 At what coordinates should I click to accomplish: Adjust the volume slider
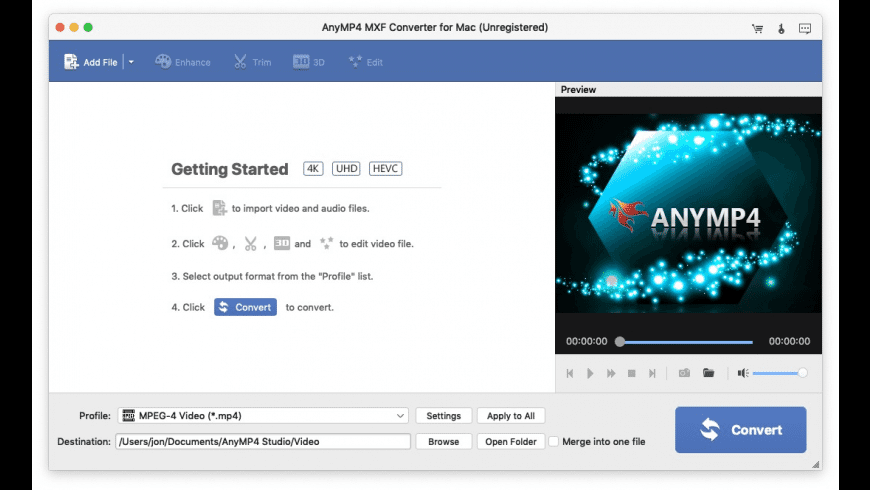(x=779, y=373)
